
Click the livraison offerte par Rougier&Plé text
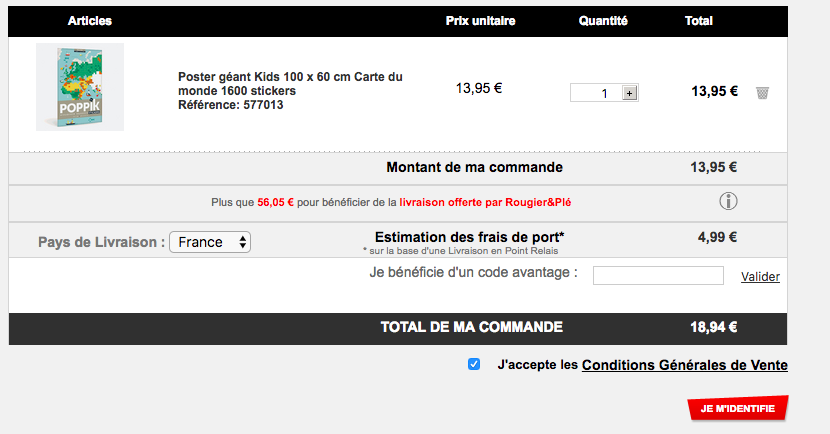[485, 202]
